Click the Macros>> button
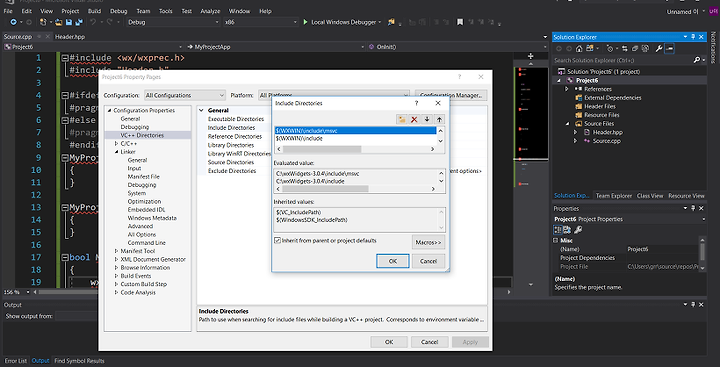The image size is (720, 367). click(x=428, y=242)
